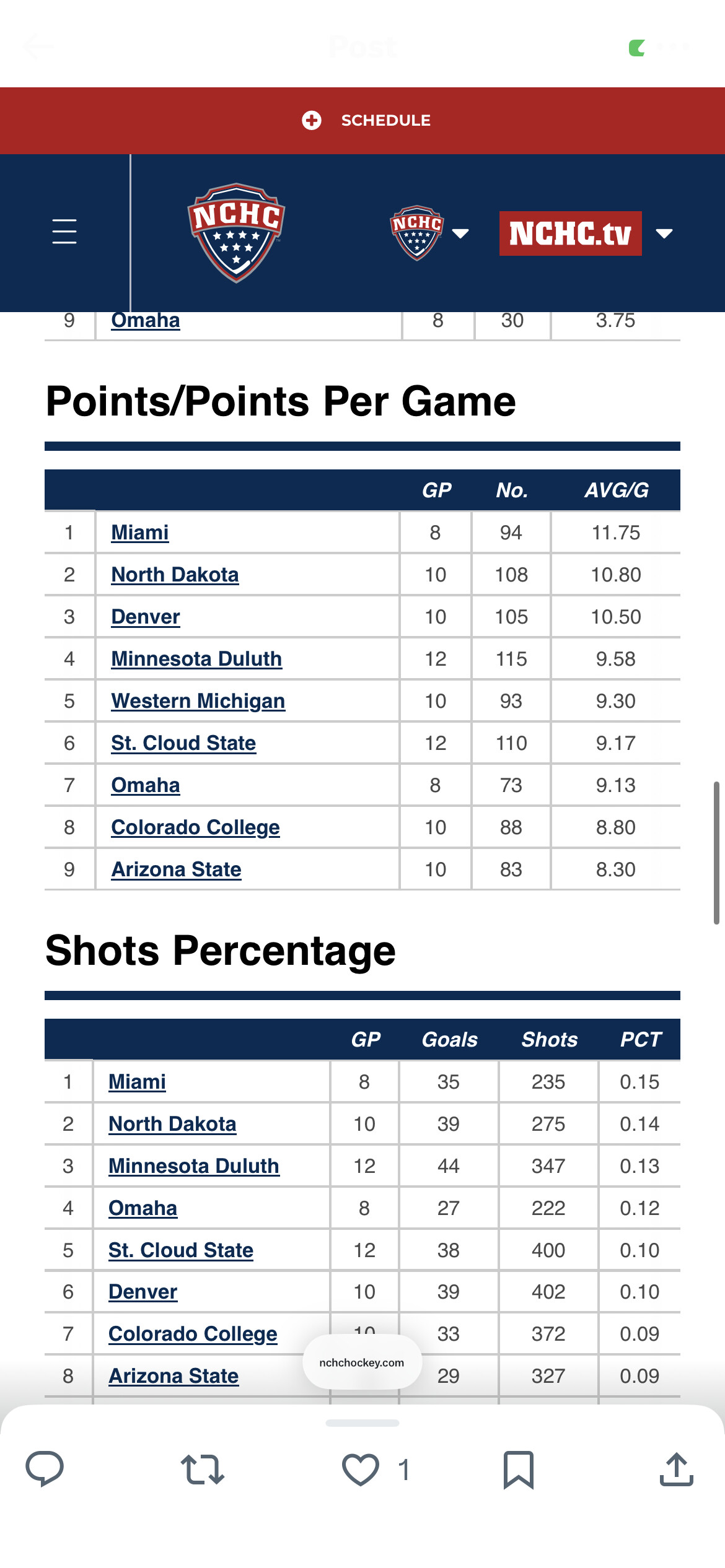Screen dimensions: 725x1568
Task: Tap the reply speech bubble icon
Action: pos(45,1468)
